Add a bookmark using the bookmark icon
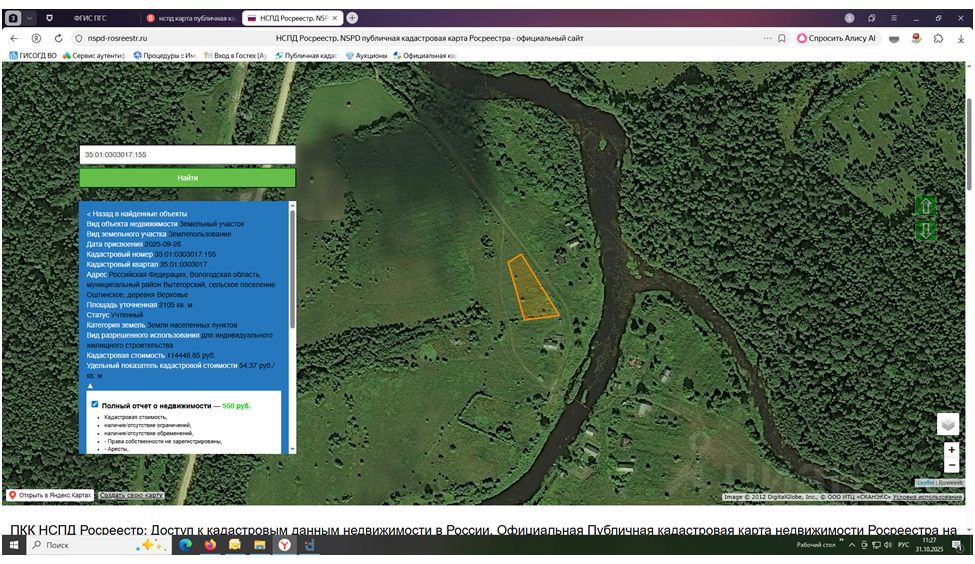The width and height of the screenshot is (975, 564). (782, 39)
